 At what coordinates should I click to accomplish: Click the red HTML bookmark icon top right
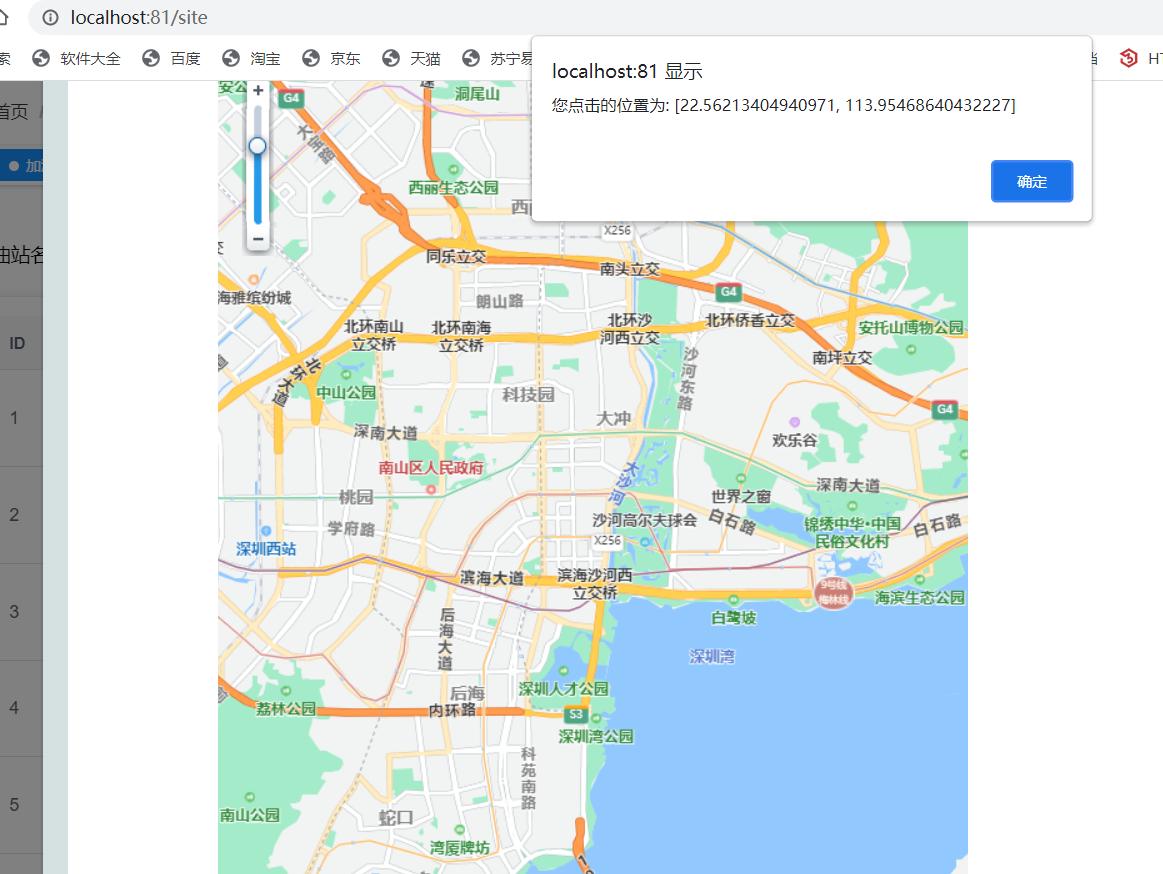point(1131,58)
